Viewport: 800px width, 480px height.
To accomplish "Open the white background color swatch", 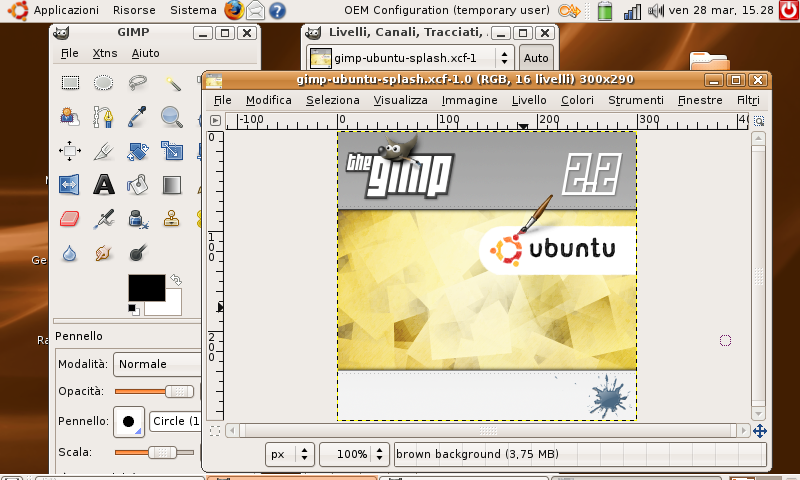I will pyautogui.click(x=168, y=306).
